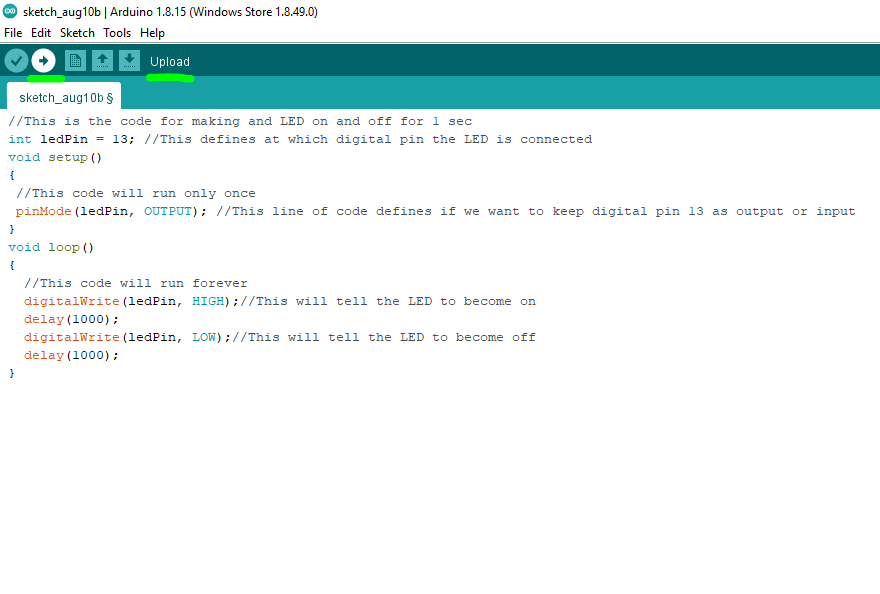Click the Arduino logo in title bar

(10, 11)
